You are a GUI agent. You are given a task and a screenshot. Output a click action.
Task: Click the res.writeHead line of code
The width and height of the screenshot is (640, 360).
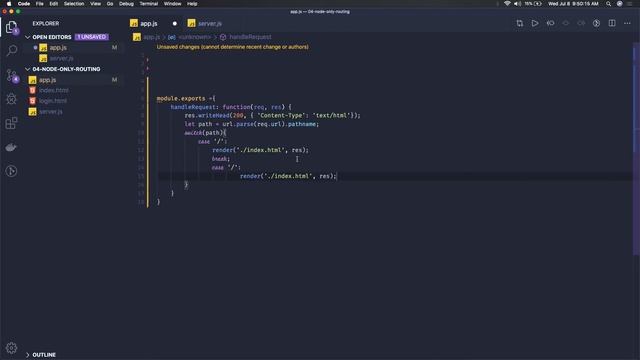(272, 116)
